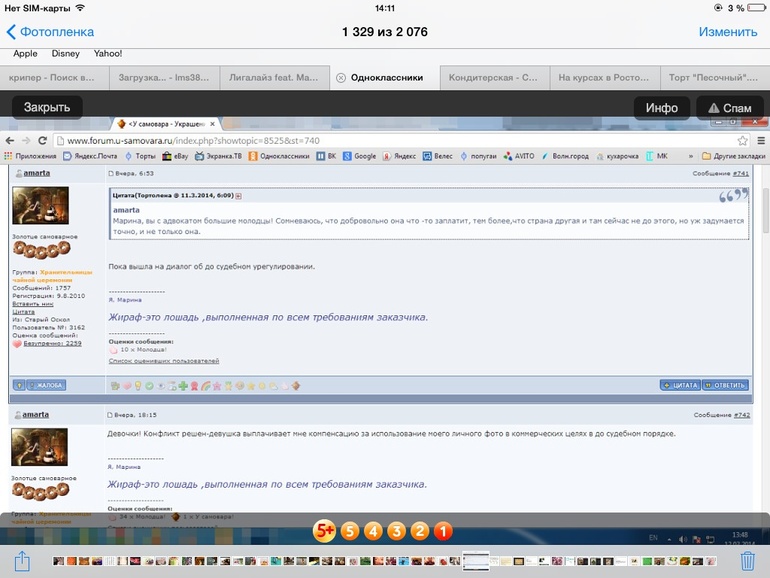Open the Disney bookmark
Screen dimensions: 770x578
coord(65,54)
